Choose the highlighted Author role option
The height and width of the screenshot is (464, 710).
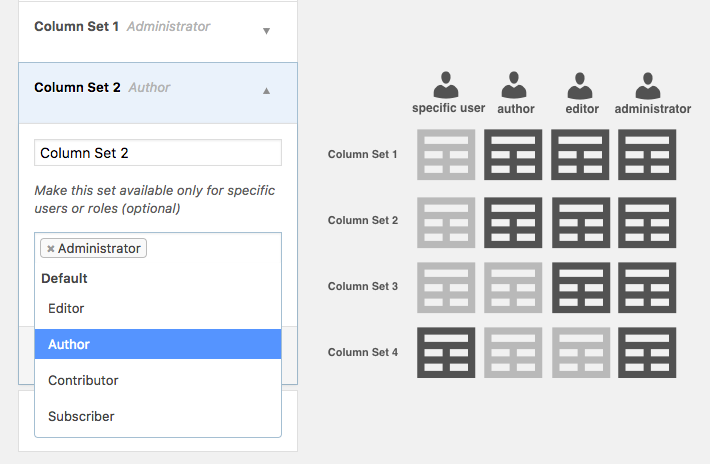click(x=158, y=344)
